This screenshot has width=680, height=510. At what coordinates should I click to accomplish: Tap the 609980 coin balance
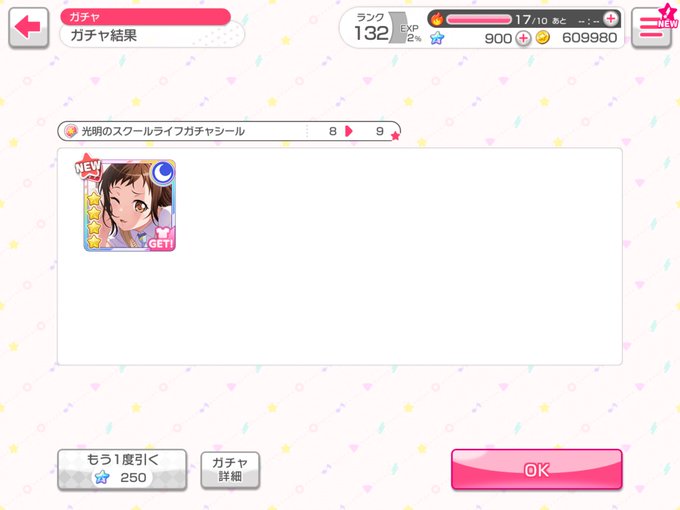(589, 38)
